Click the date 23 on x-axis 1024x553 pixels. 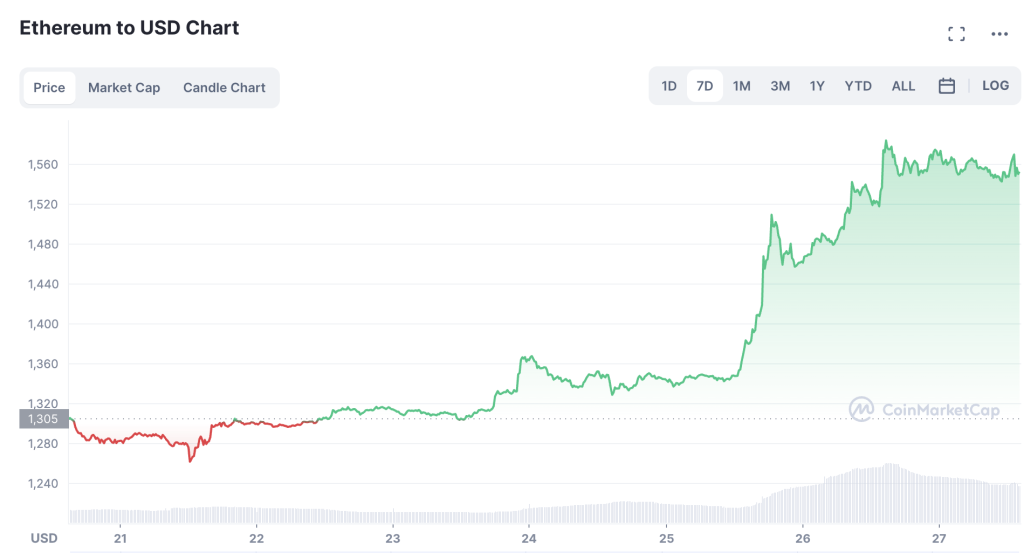click(x=392, y=539)
